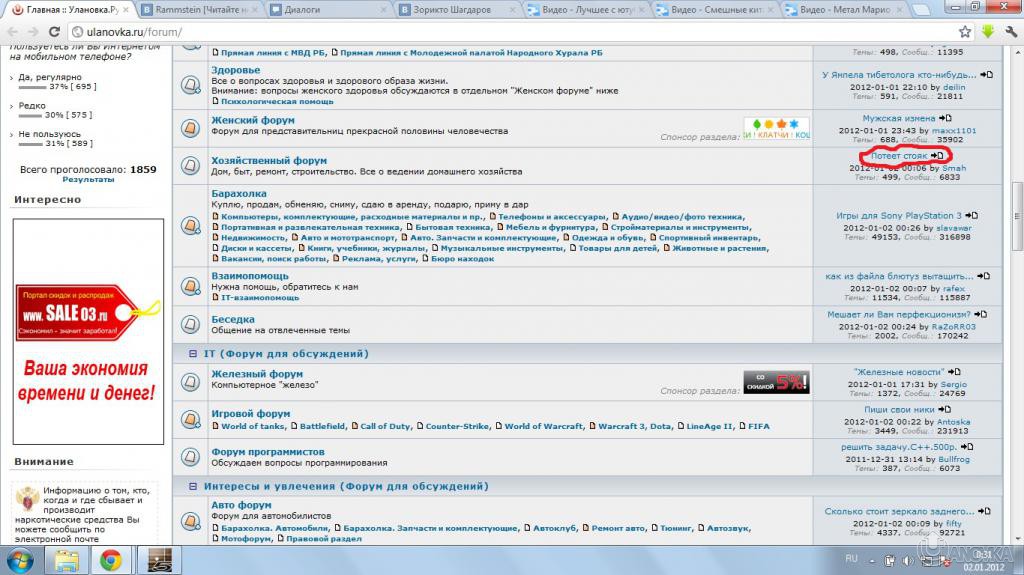Click the forum status icon next to Беседка
Viewport: 1024px width, 575px height.
pyautogui.click(x=190, y=324)
